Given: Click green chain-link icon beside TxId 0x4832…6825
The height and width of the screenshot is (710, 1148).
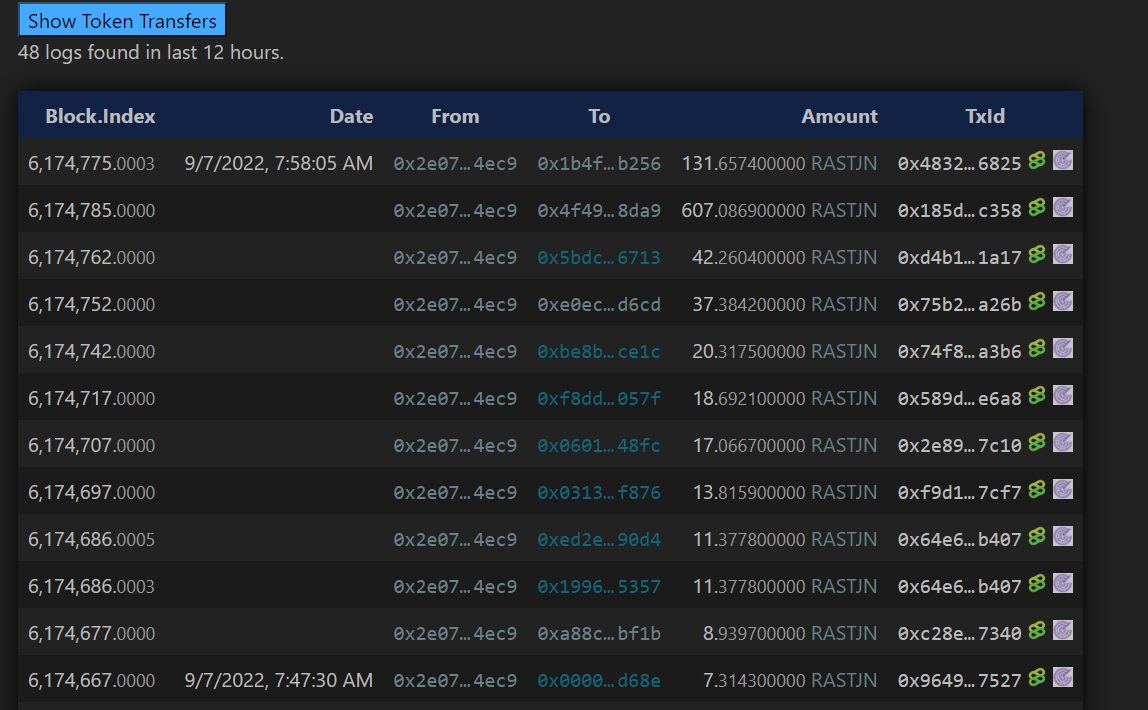Looking at the screenshot, I should click(x=1037, y=160).
